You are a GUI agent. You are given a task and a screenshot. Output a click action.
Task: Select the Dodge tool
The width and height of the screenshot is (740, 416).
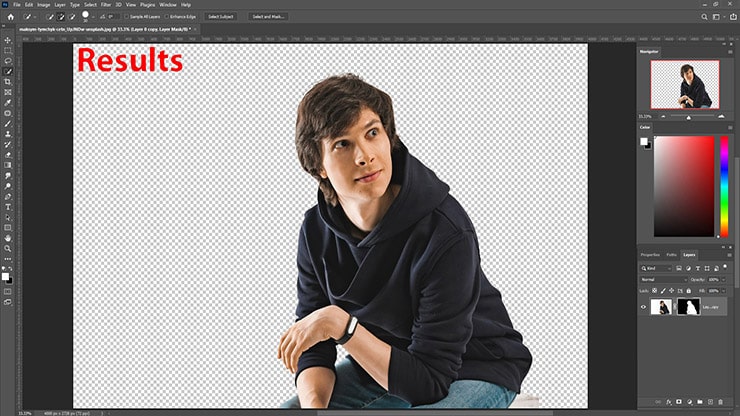(8, 186)
